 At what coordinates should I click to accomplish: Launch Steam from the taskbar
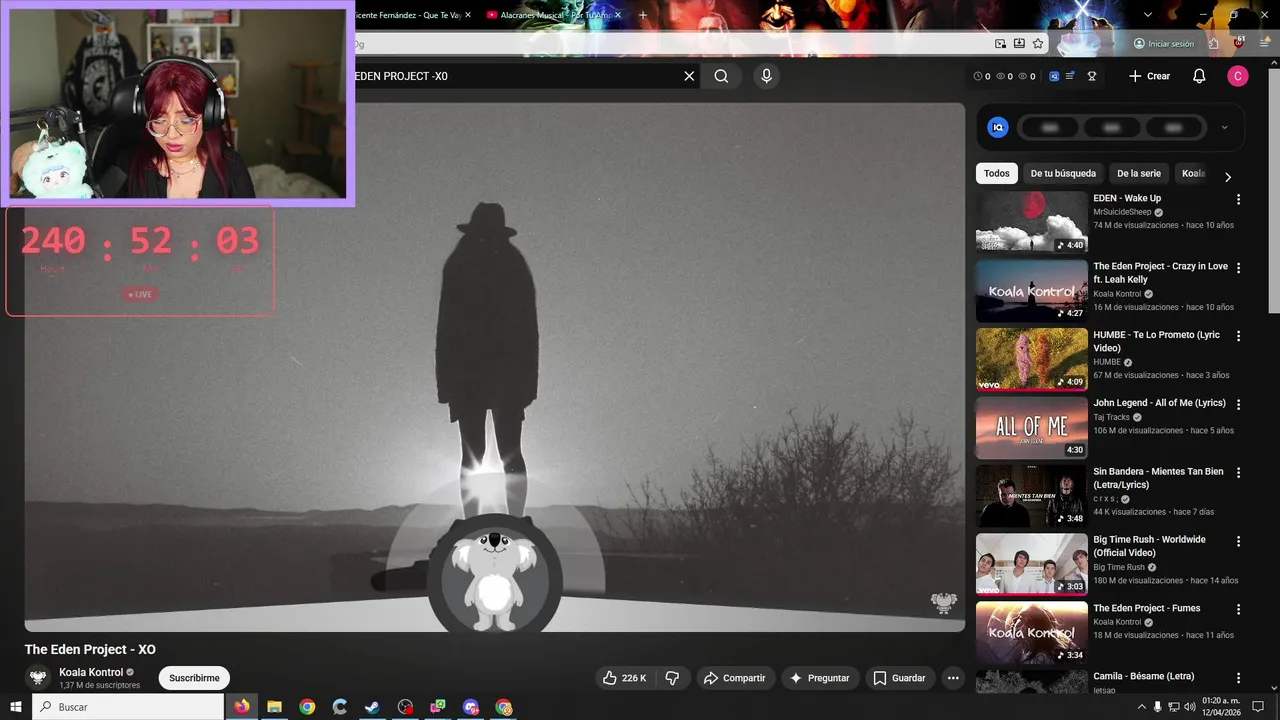(x=372, y=707)
